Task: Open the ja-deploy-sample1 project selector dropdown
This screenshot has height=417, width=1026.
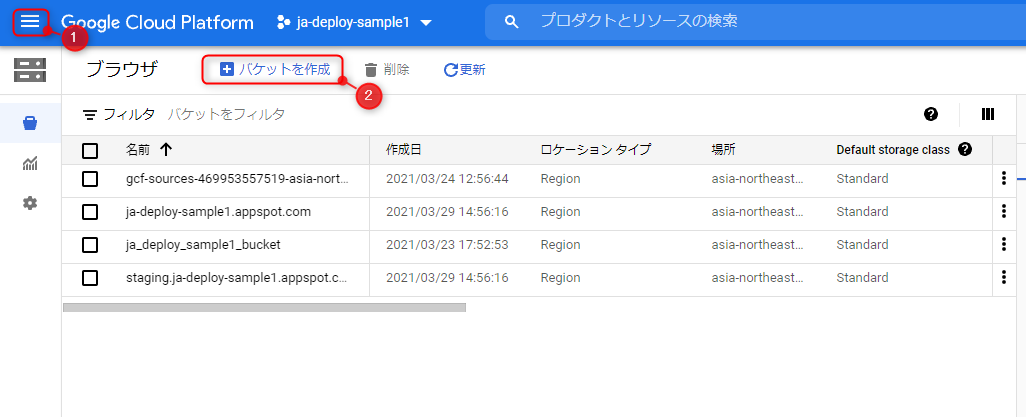Action: point(355,22)
